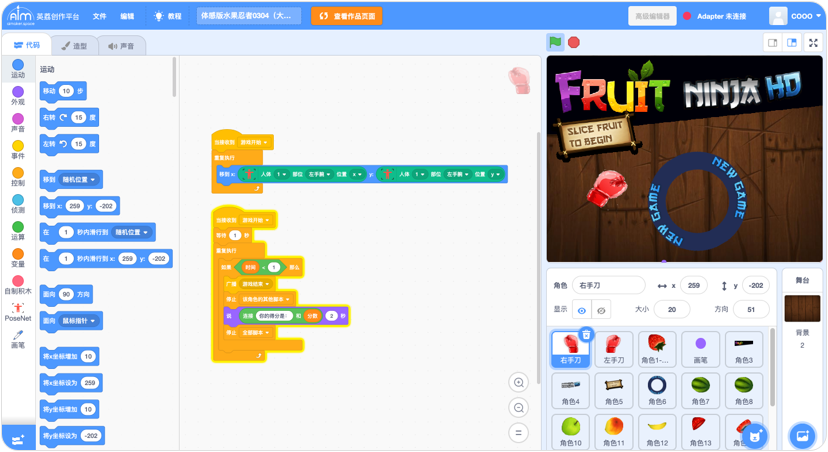This screenshot has height=452, width=828.
Task: Open the 移到 随机位置 dropdown in palette
Action: [x=78, y=180]
